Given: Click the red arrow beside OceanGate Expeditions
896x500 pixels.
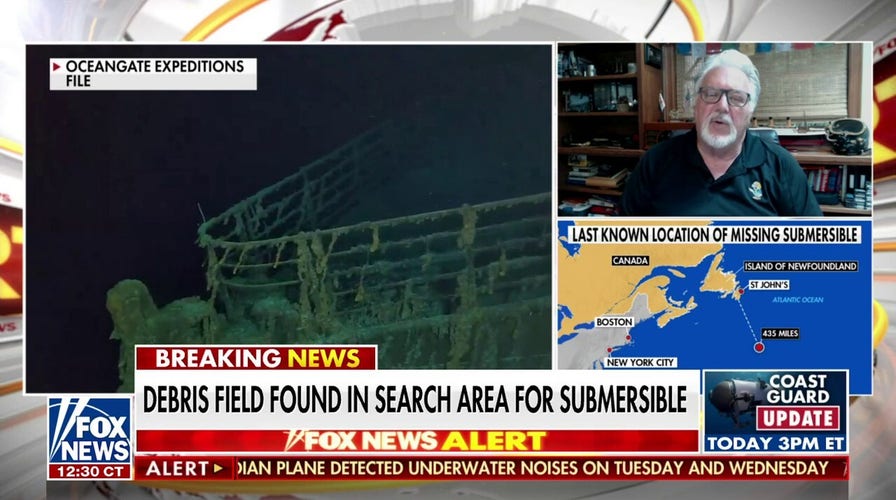Looking at the screenshot, I should (x=57, y=67).
